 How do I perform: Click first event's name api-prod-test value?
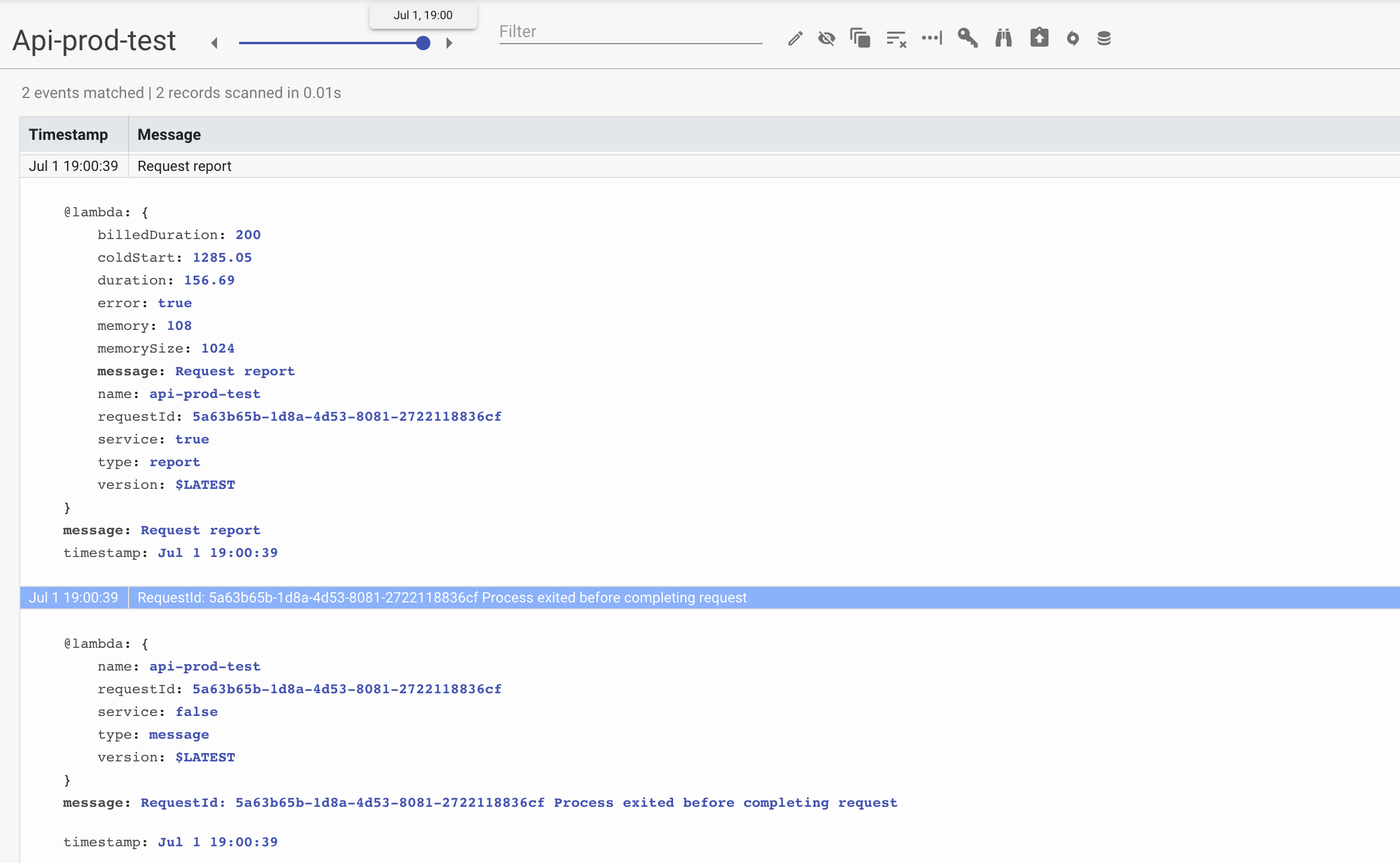tap(205, 394)
